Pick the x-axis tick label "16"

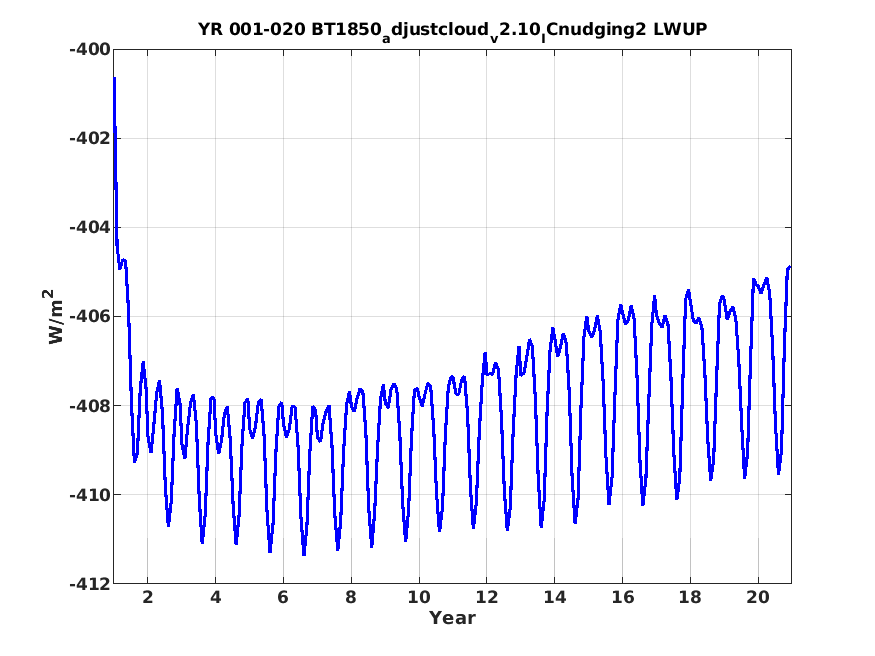tap(622, 597)
